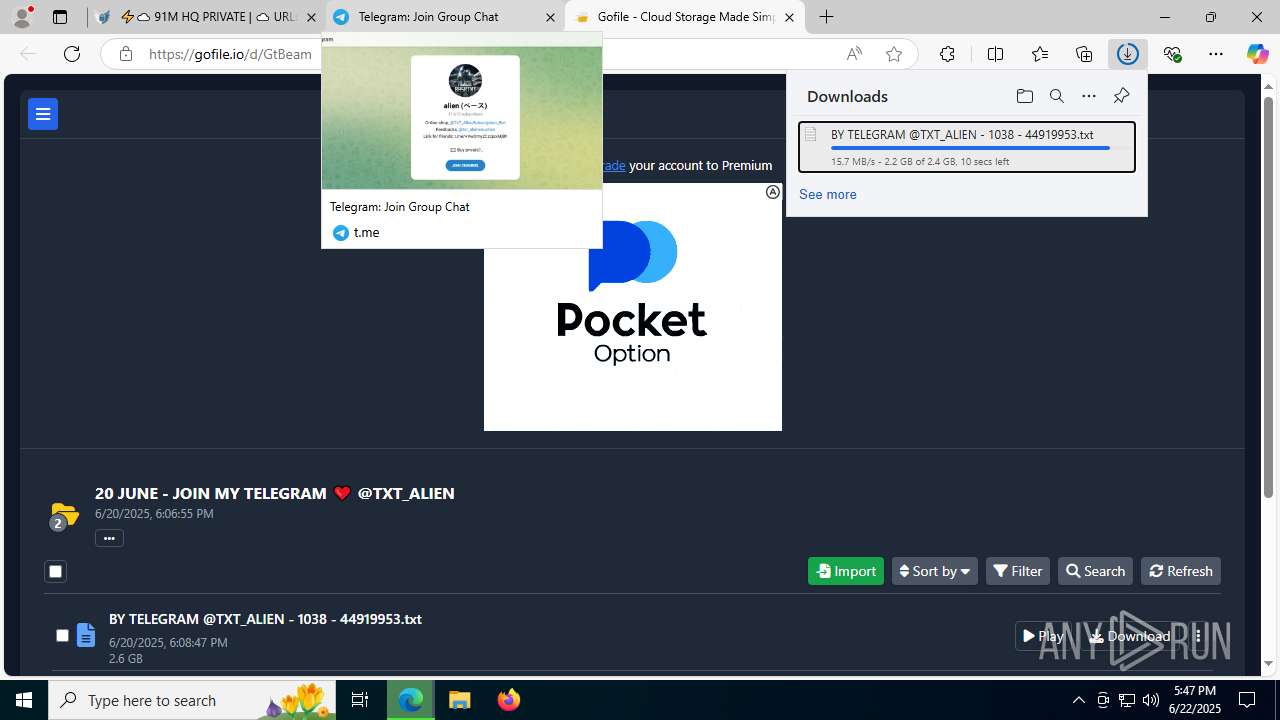This screenshot has height=720, width=1280.
Task: Open volume control in system tray
Action: (1150, 700)
